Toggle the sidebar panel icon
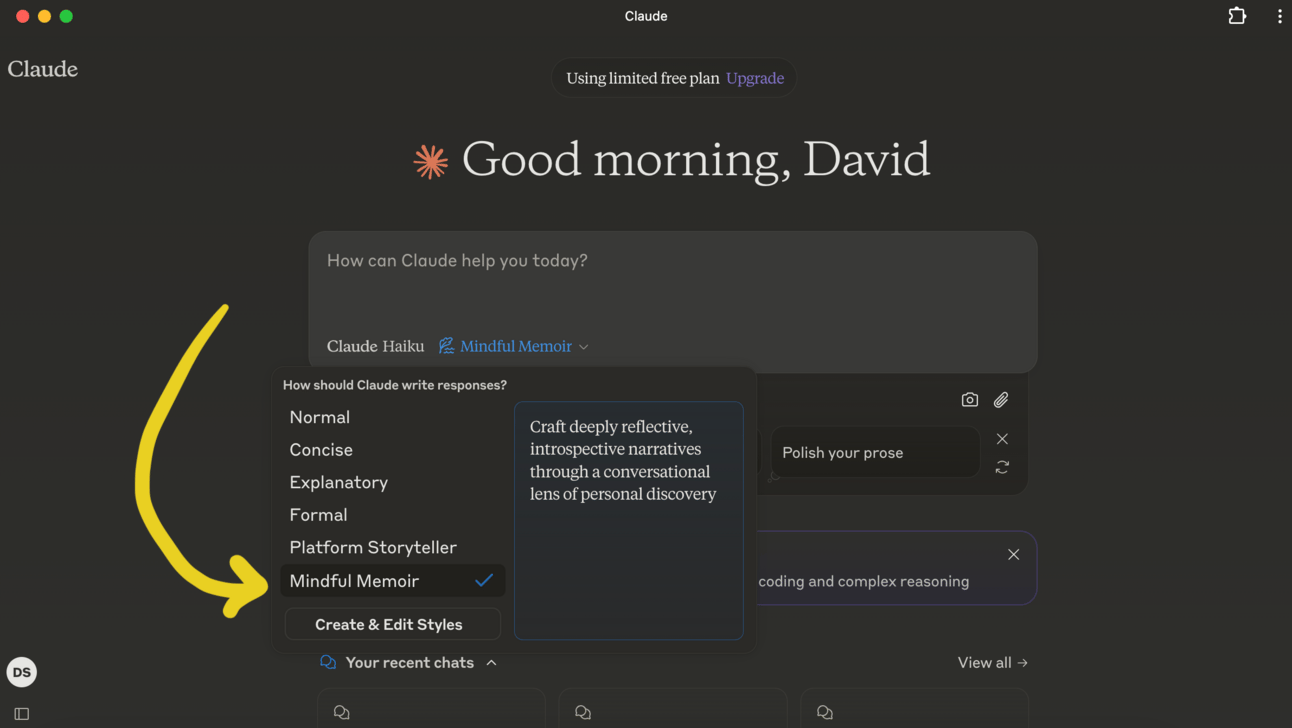 (22, 713)
